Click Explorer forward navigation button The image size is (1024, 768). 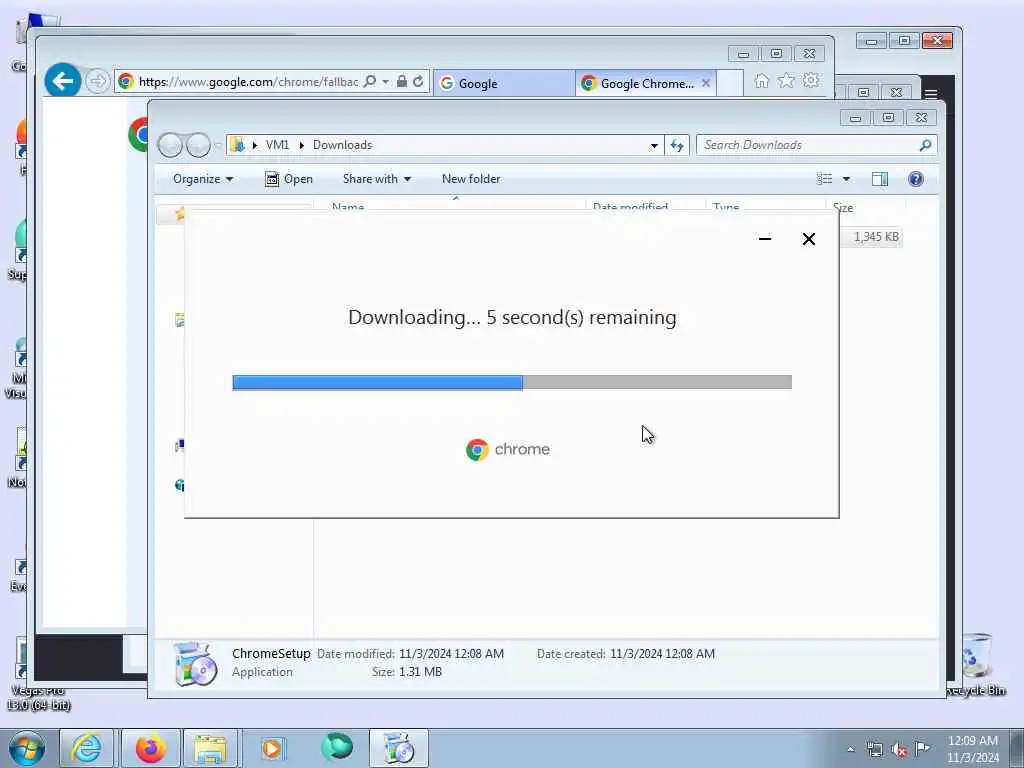point(199,145)
